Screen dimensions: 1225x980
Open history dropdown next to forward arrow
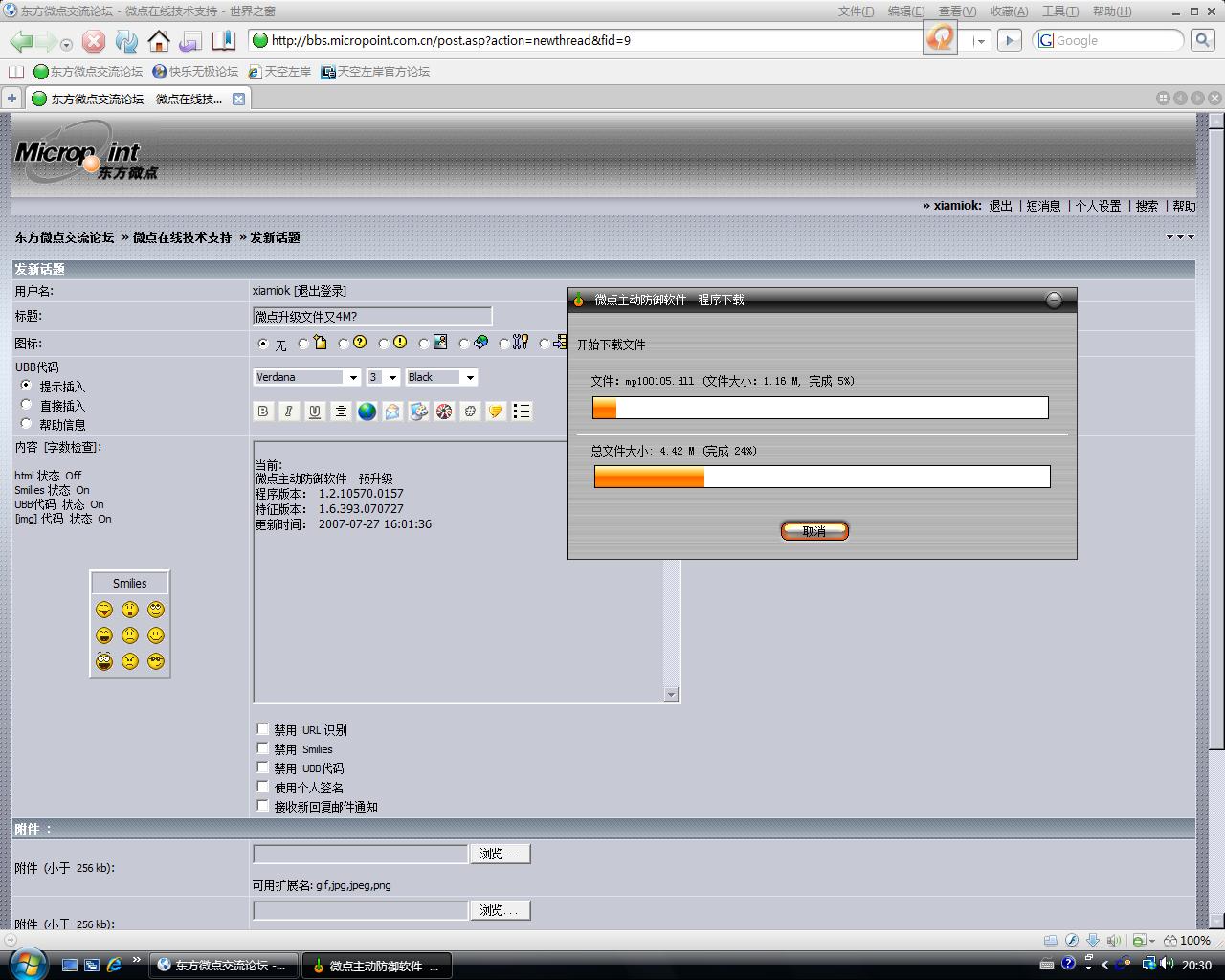coord(66,44)
